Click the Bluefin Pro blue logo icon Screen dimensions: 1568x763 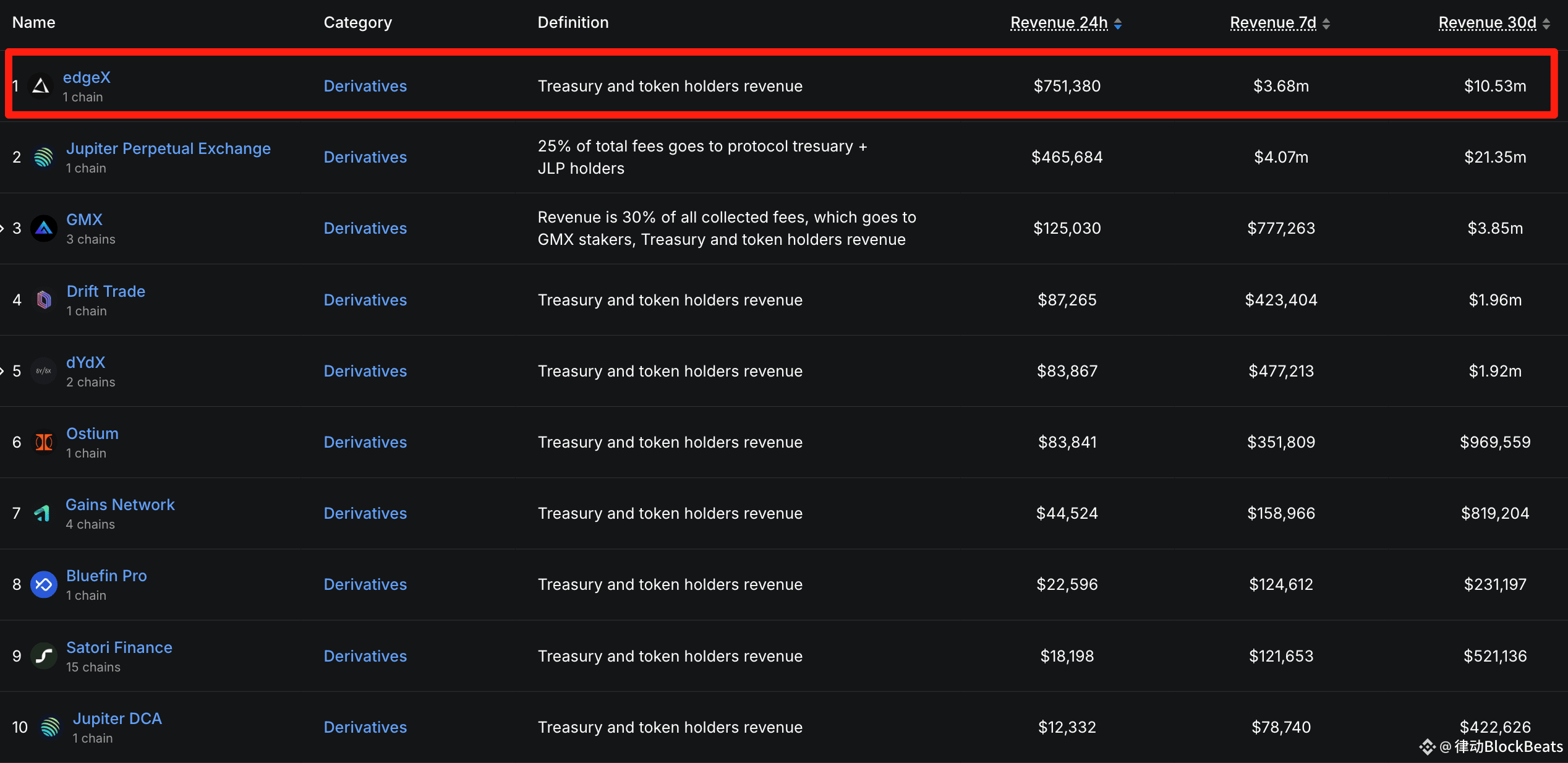click(43, 584)
